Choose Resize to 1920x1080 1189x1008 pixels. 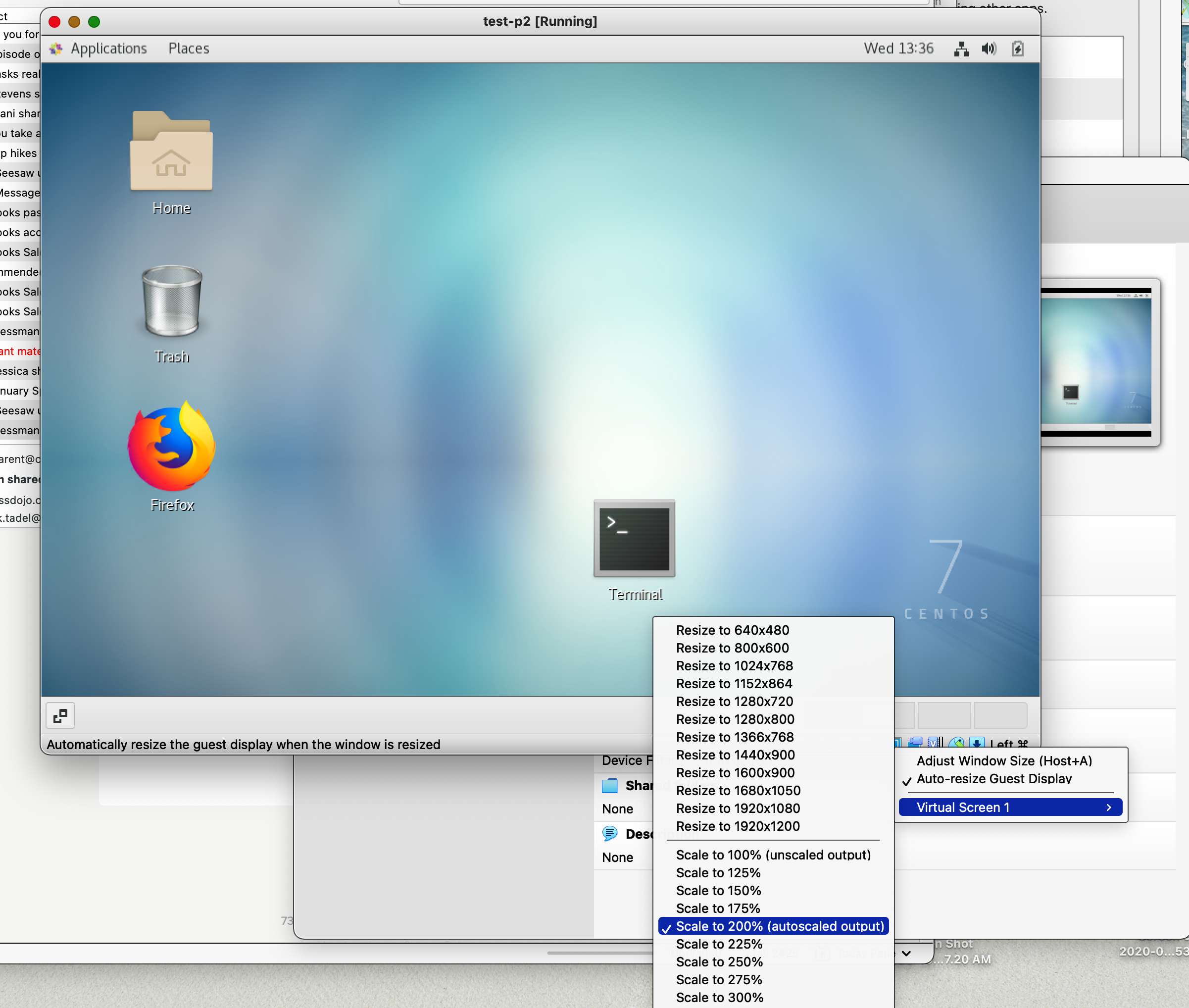click(738, 808)
